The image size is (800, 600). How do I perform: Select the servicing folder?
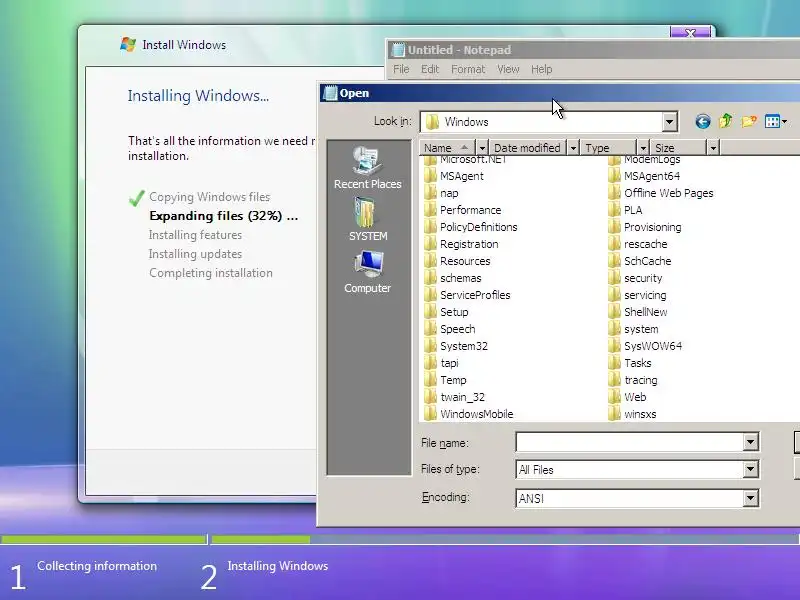[637, 295]
